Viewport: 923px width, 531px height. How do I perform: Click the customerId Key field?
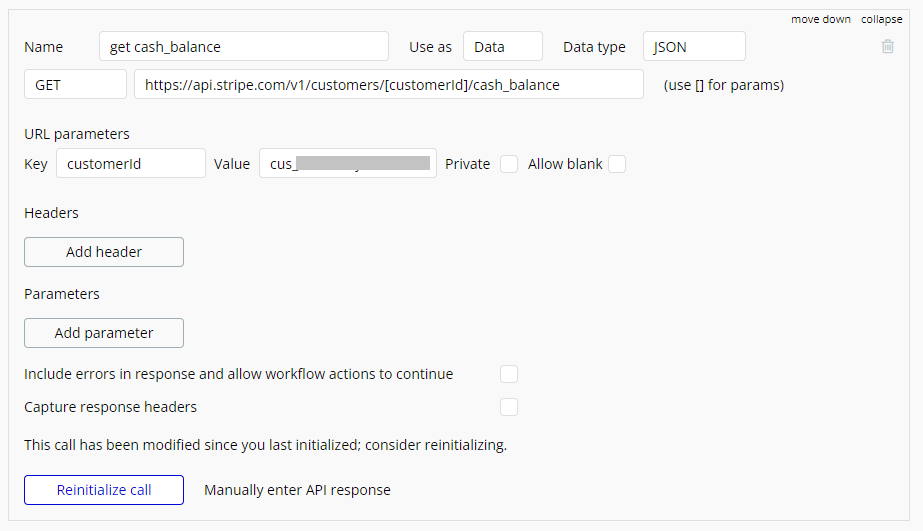pyautogui.click(x=131, y=164)
